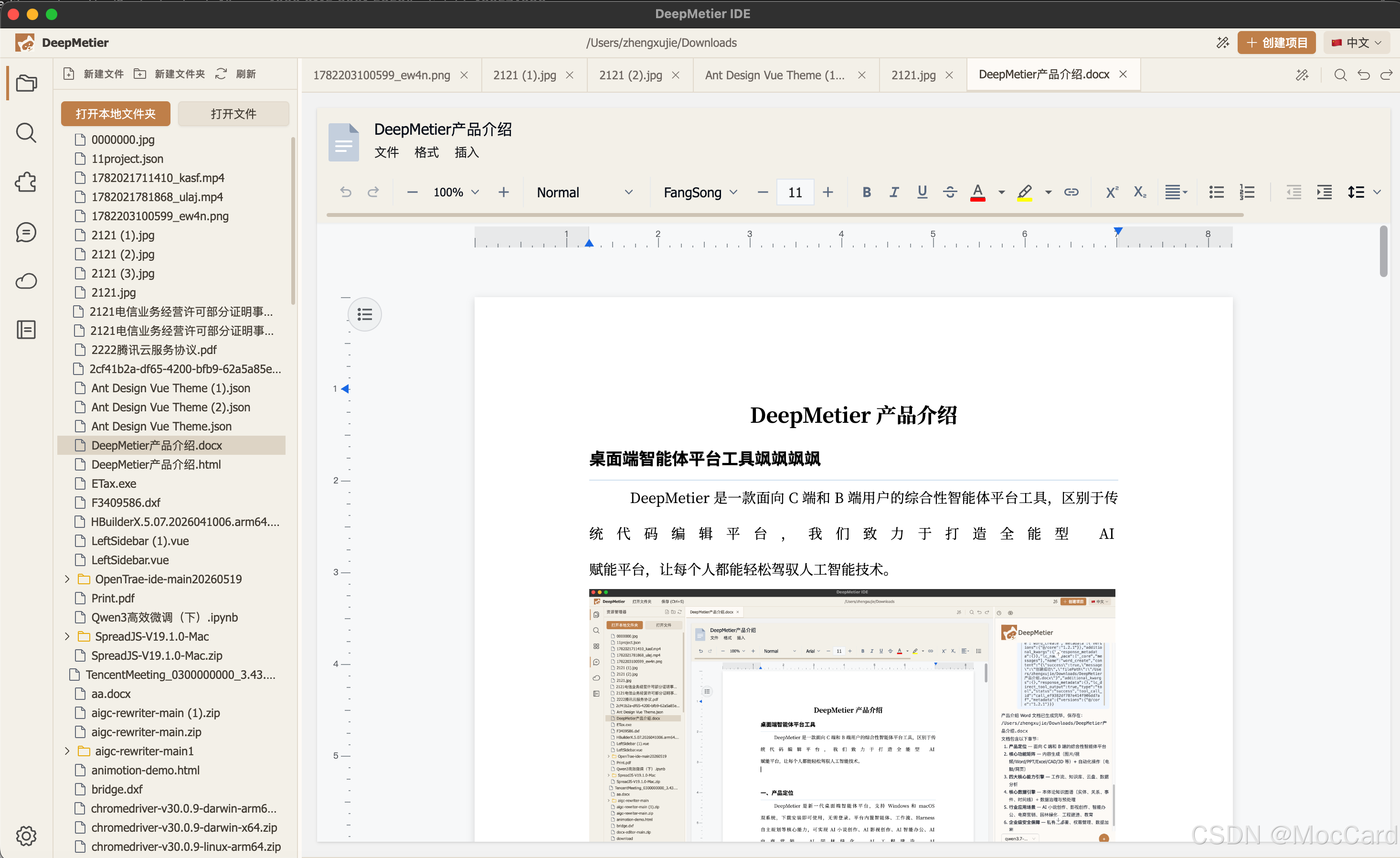This screenshot has height=858, width=1400.
Task: Open the FangSong font dropdown
Action: (700, 192)
